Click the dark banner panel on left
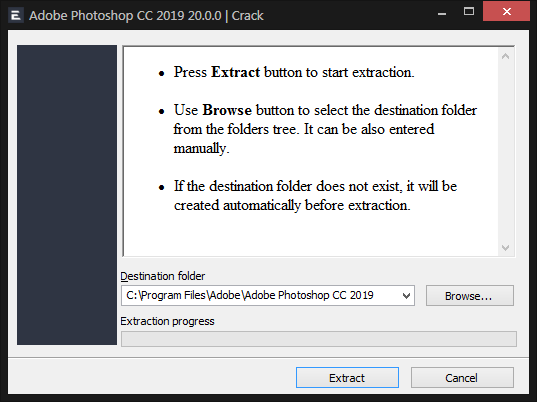The height and width of the screenshot is (402, 537). [x=67, y=195]
